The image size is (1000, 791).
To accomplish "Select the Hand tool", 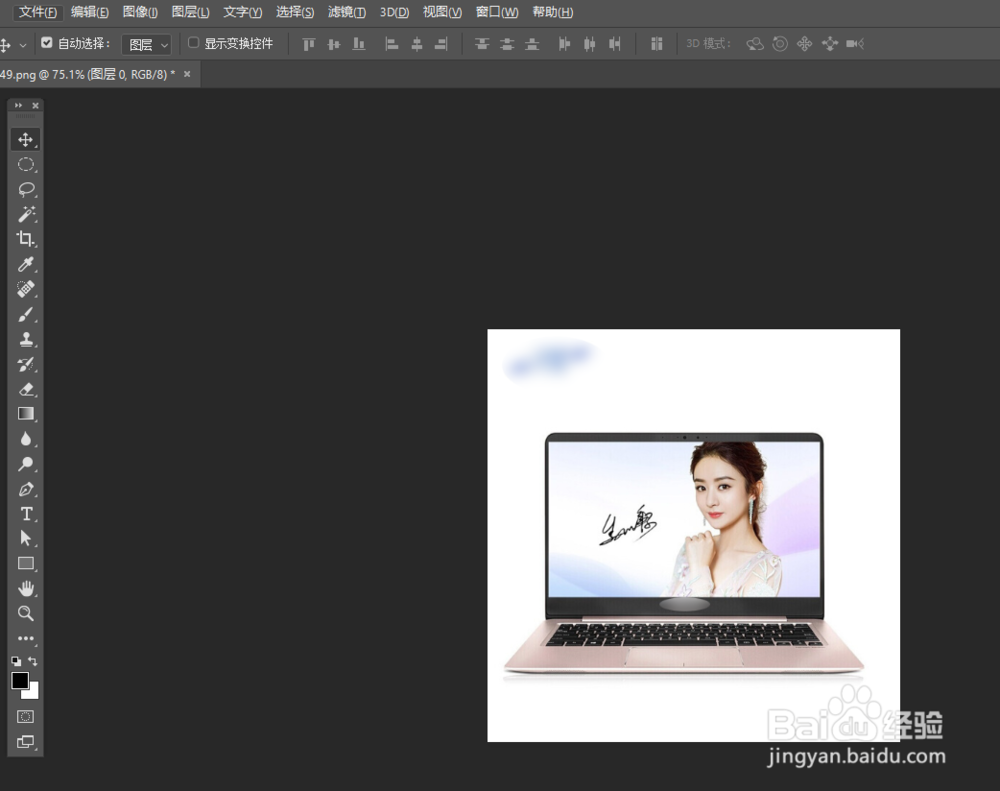I will [x=26, y=588].
